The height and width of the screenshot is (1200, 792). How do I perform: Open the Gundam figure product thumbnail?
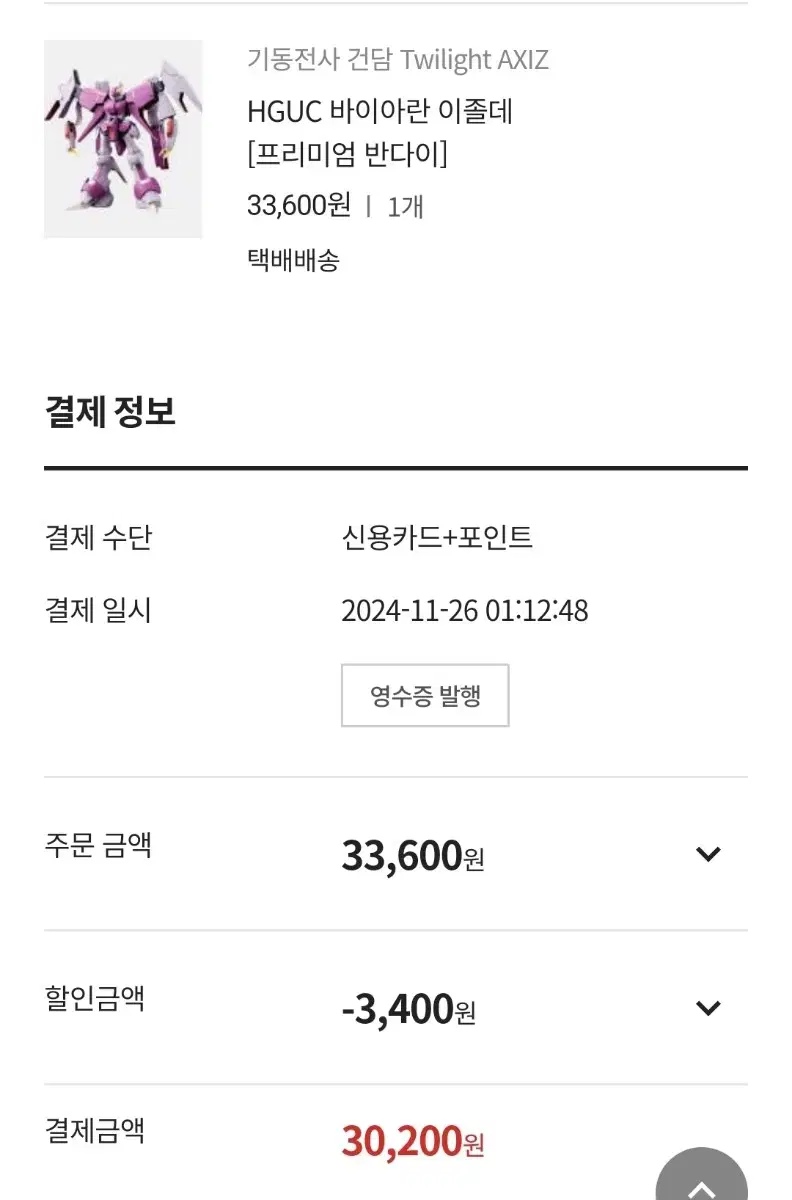coord(123,139)
